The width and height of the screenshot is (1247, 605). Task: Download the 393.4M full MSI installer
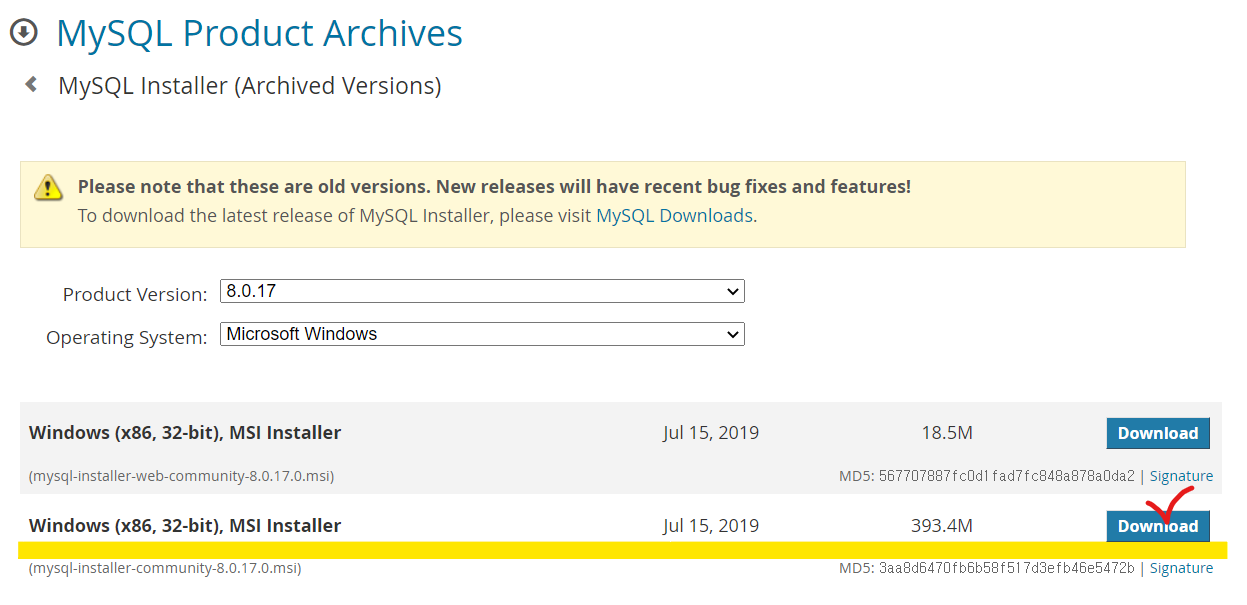[1158, 526]
